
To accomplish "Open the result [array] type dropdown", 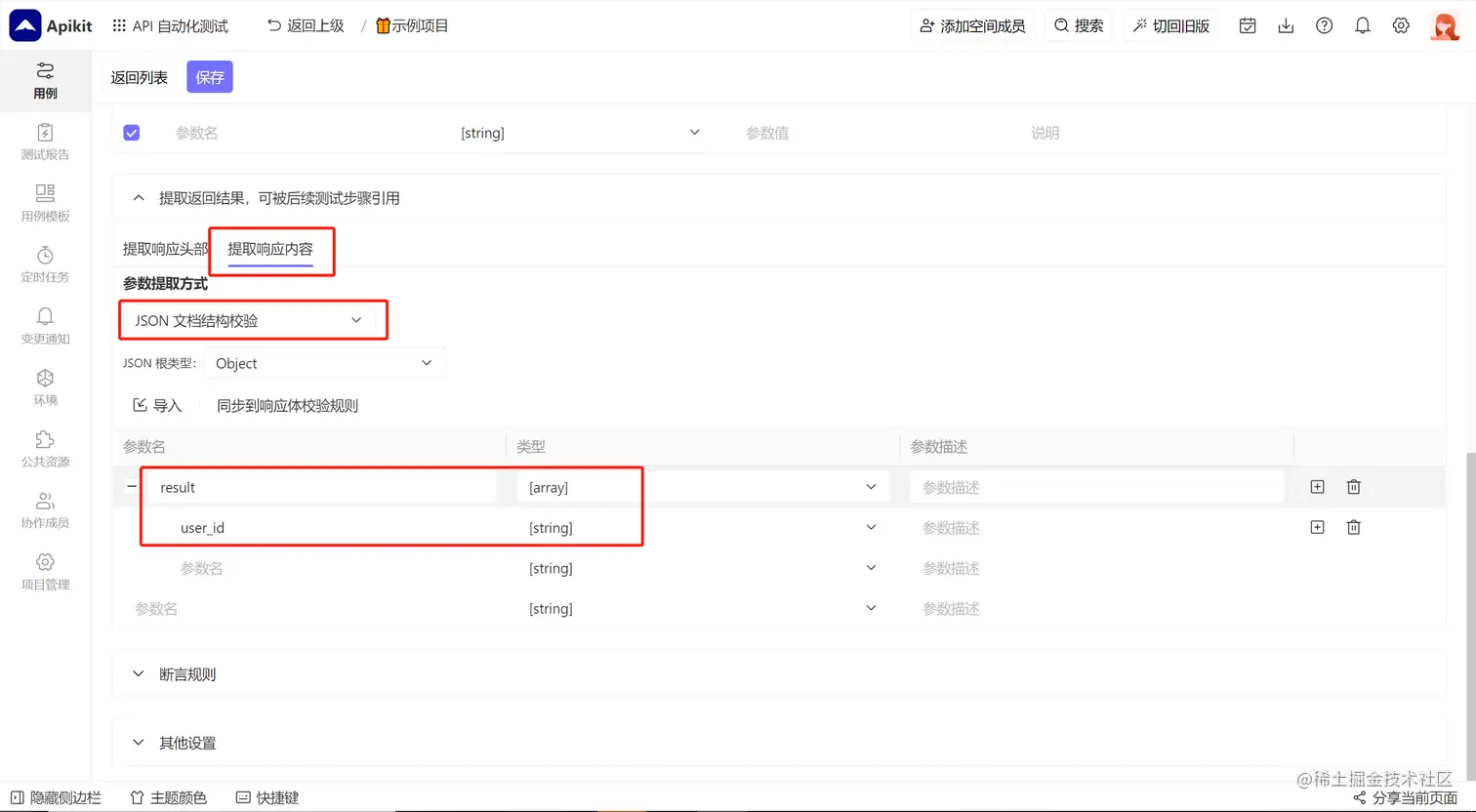I will point(702,487).
